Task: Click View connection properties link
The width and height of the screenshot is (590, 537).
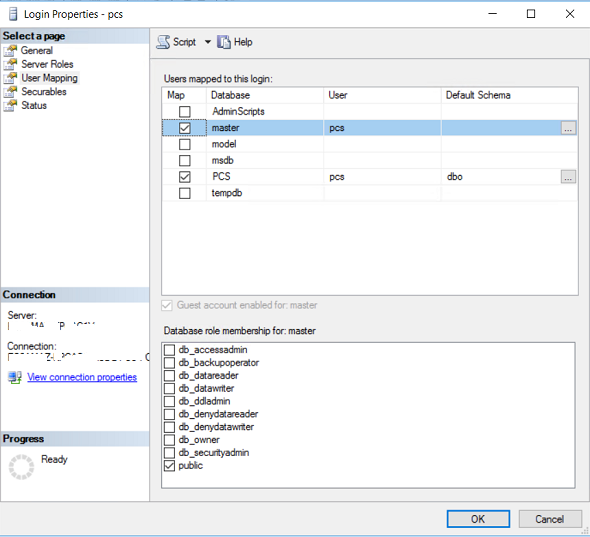Action: [82, 377]
